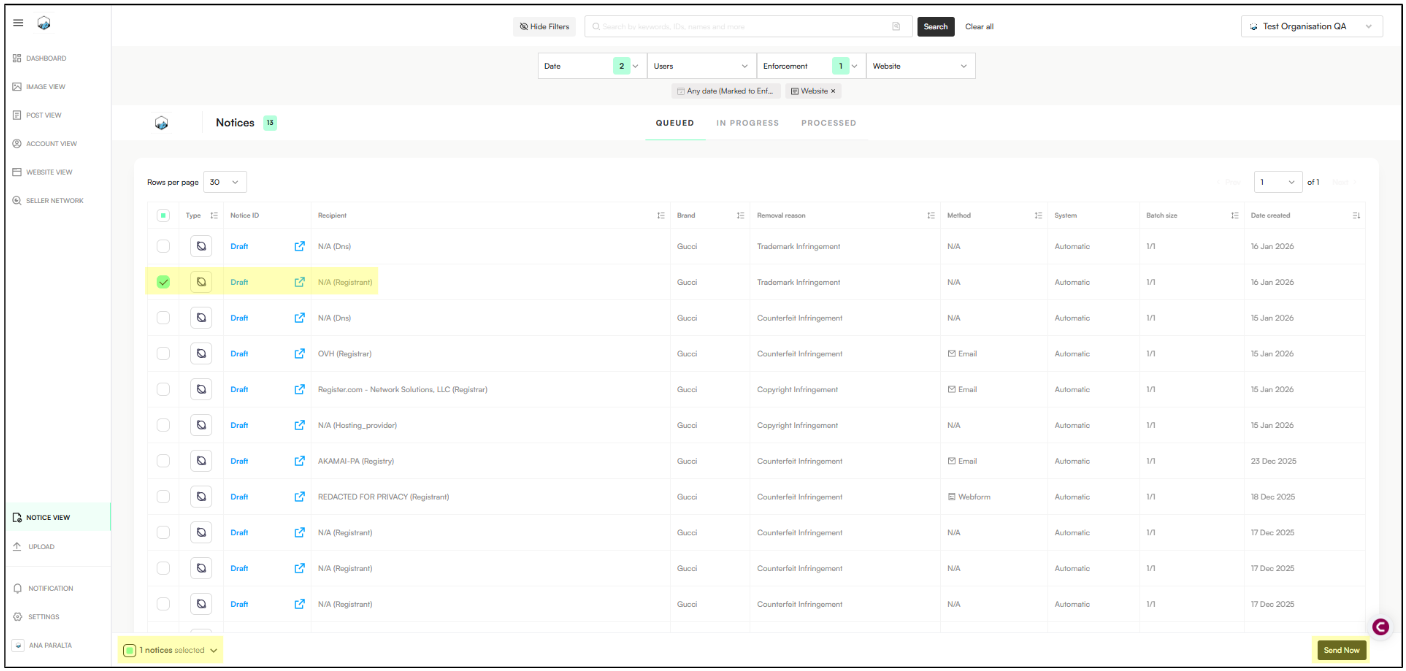Image resolution: width=1406 pixels, height=671 pixels.
Task: Sort by the Method column icon
Action: pyautogui.click(x=1038, y=215)
